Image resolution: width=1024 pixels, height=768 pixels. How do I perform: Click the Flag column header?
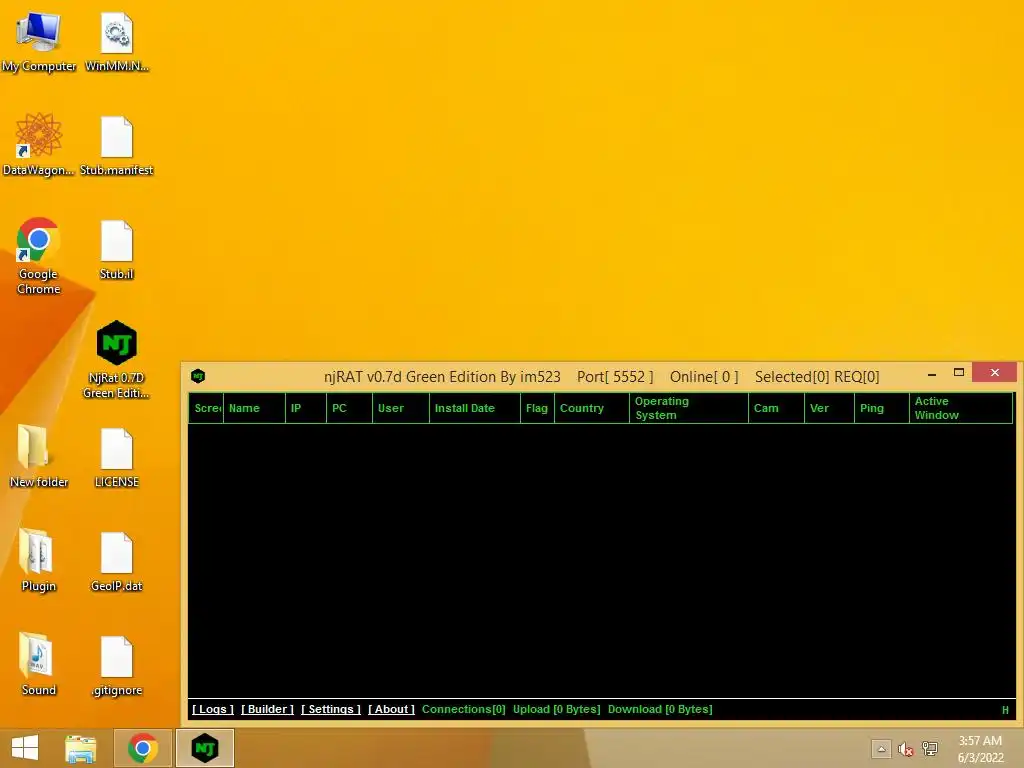point(537,408)
